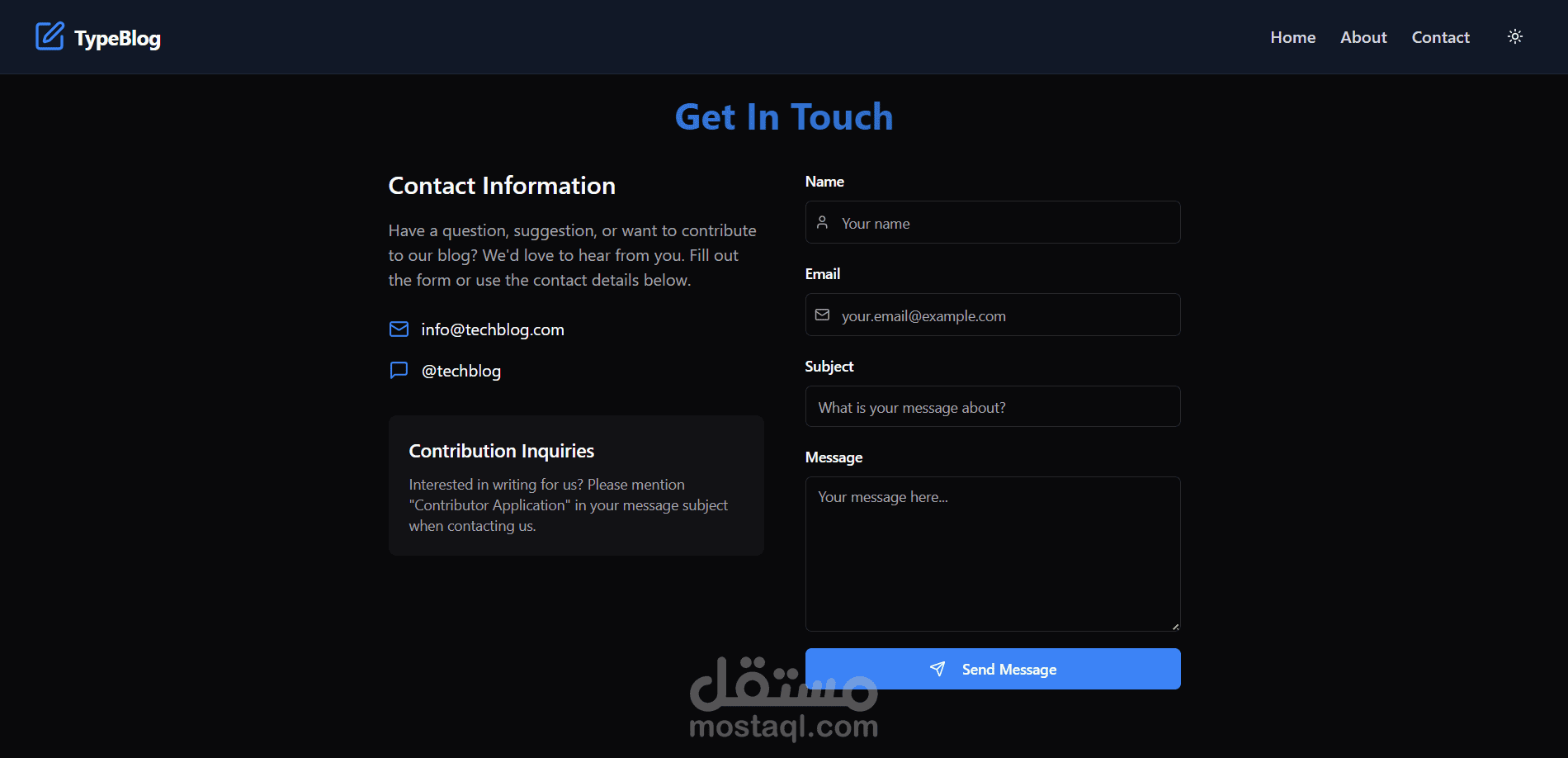
Task: Click the user icon in the Name field
Action: [x=822, y=222]
